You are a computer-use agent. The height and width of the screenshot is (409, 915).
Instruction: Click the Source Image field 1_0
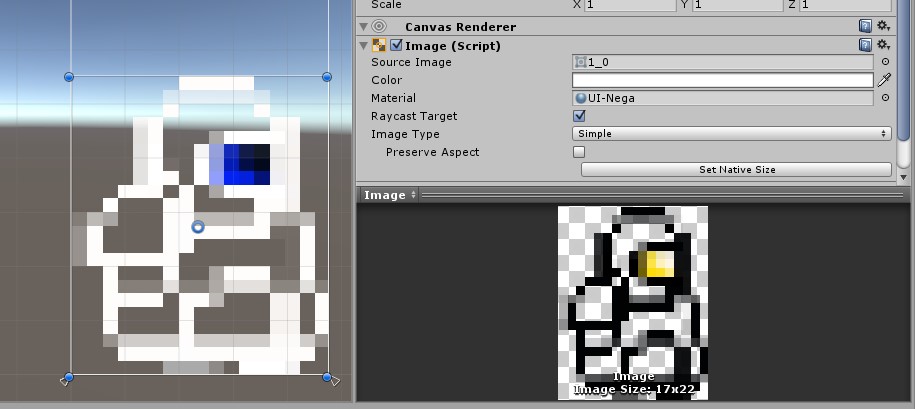tap(722, 62)
